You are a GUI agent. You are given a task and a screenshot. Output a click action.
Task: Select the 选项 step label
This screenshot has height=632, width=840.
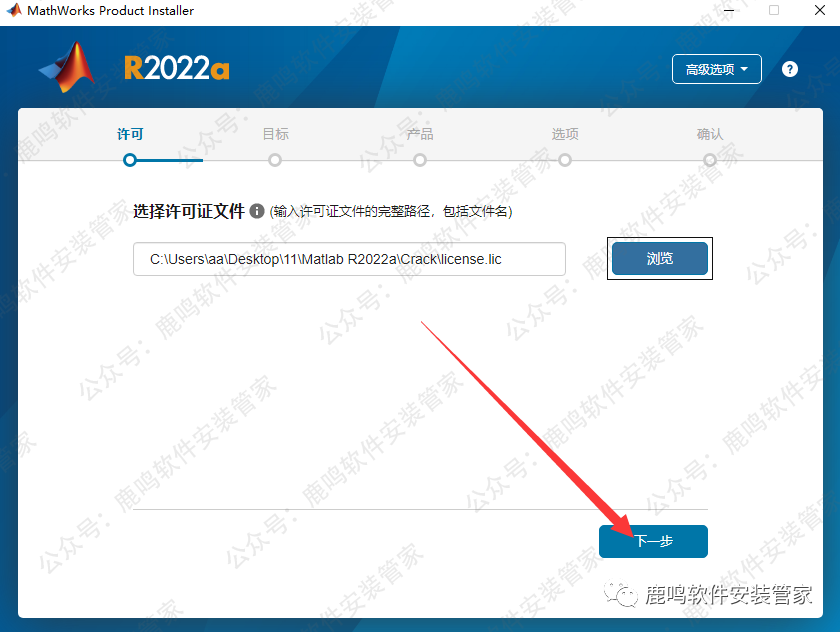click(x=565, y=134)
